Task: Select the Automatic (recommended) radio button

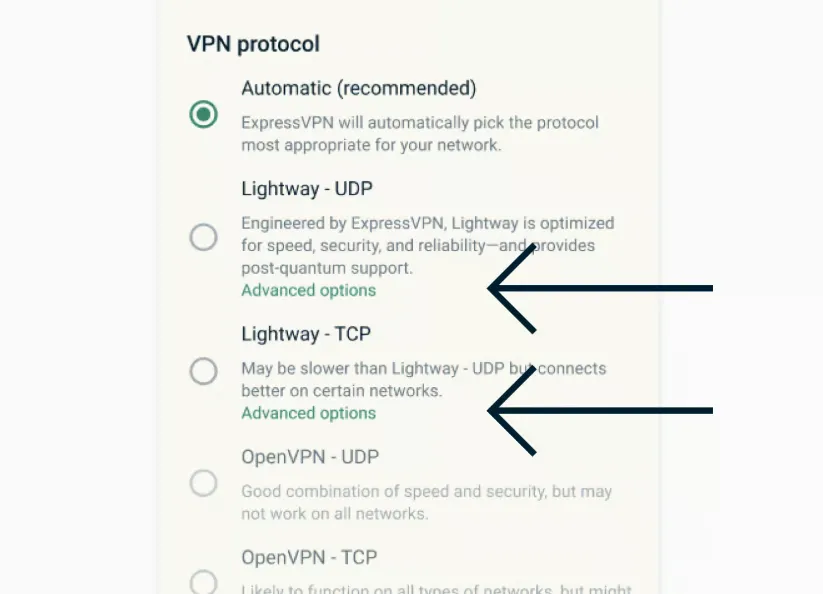Action: (x=203, y=114)
